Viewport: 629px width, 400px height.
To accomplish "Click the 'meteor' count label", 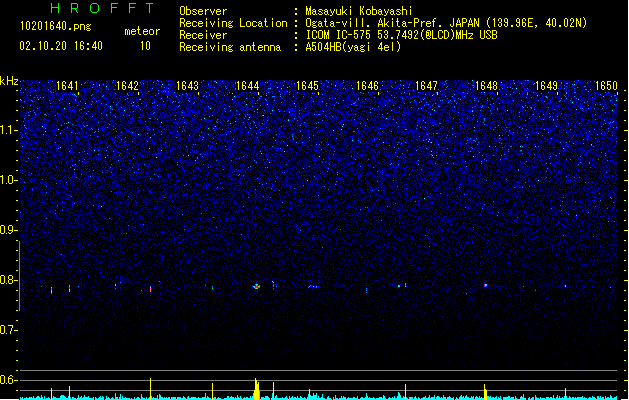I will point(142,31).
